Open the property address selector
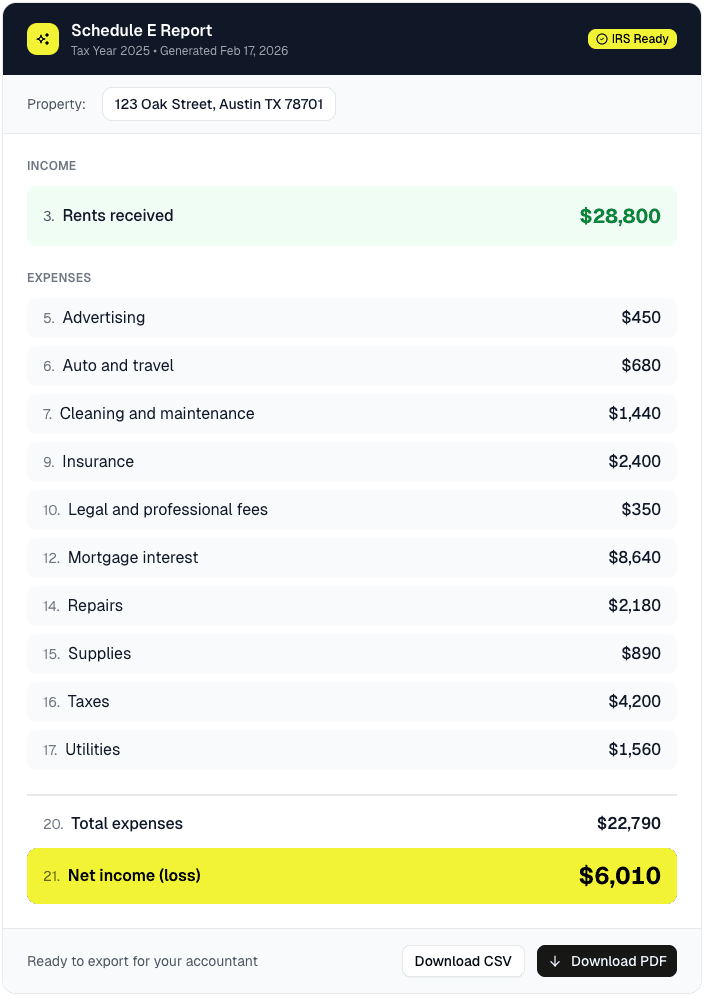The image size is (704, 997). [218, 104]
